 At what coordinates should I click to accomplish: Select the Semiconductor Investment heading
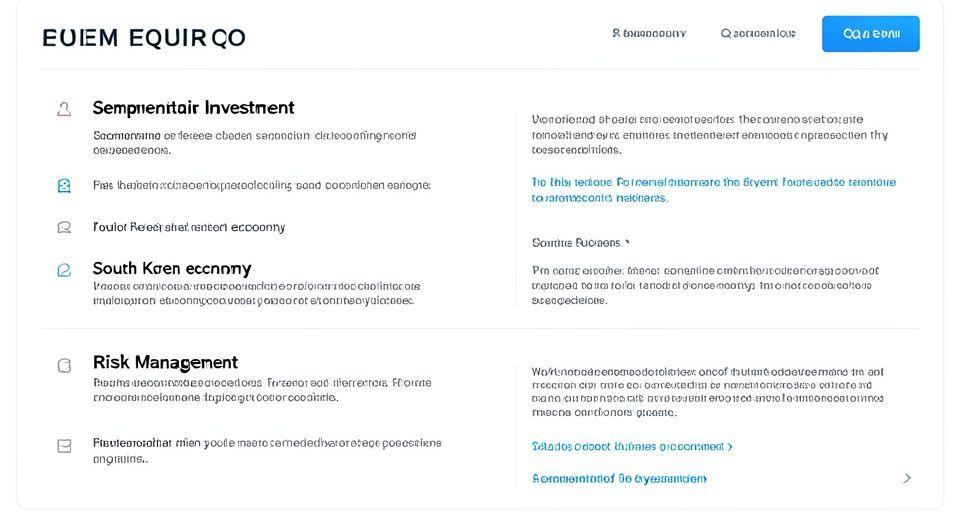click(193, 107)
